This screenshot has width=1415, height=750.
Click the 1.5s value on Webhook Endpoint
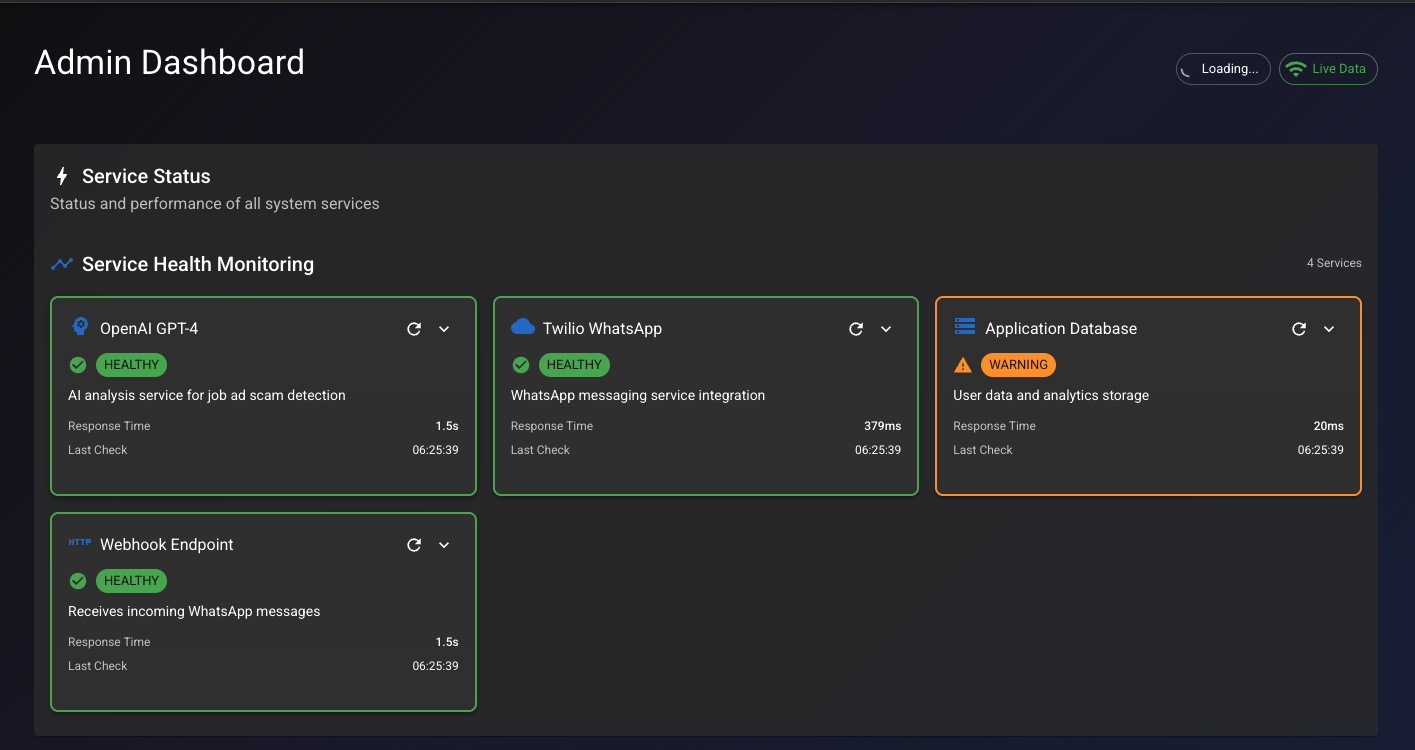(x=447, y=642)
